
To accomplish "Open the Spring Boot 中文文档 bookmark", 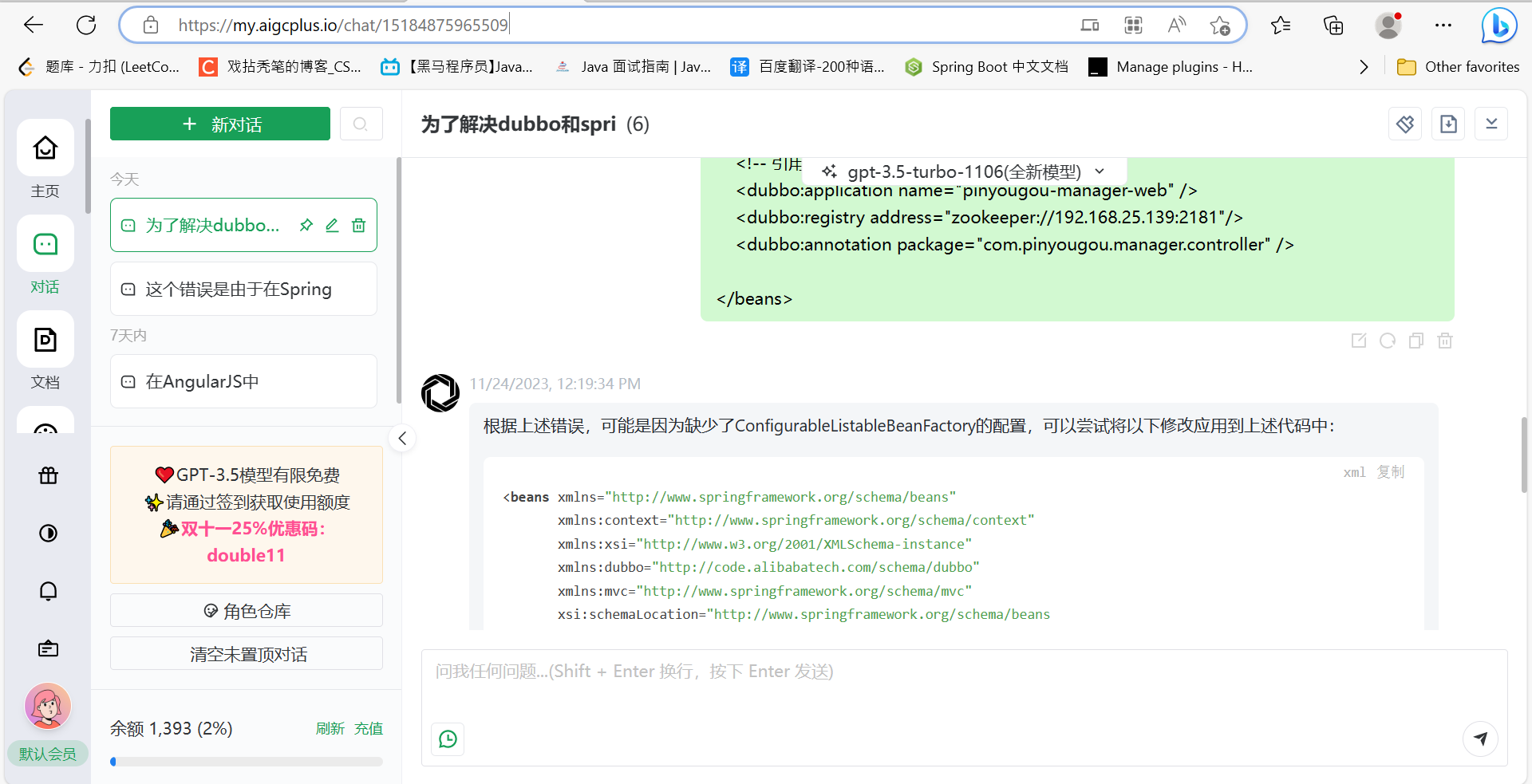I will pos(985,67).
